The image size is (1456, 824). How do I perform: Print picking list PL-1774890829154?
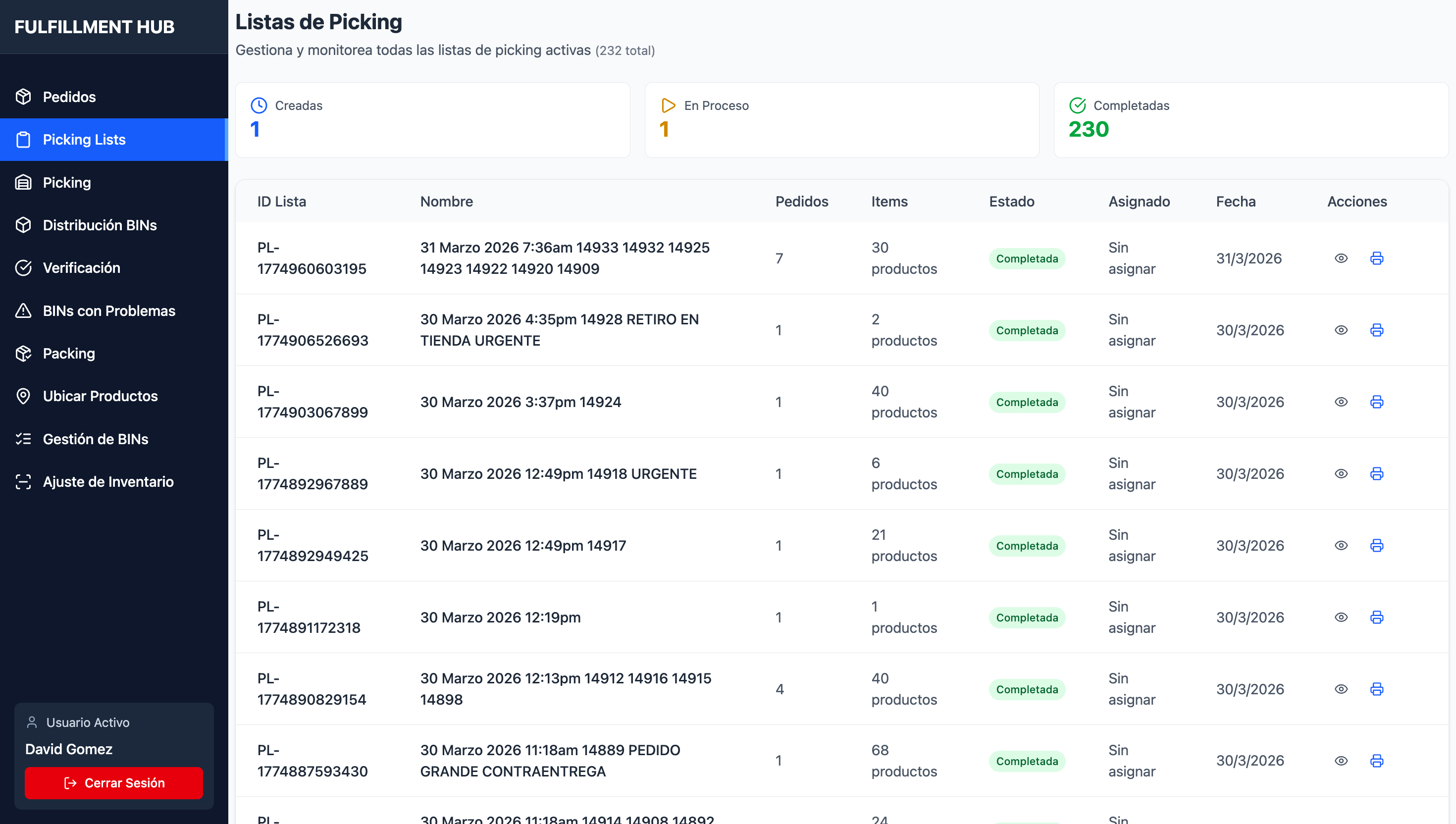point(1377,689)
